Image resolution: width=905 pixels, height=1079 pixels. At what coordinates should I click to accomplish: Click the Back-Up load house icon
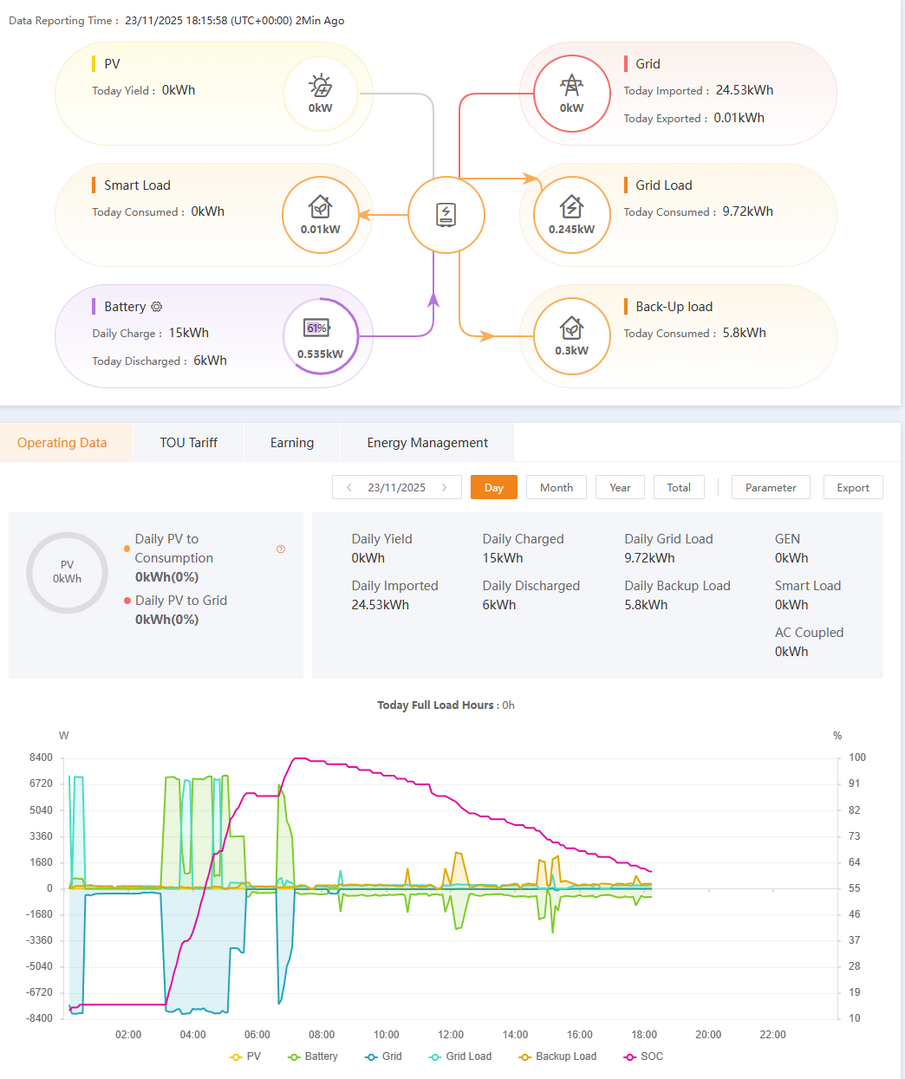tap(571, 329)
